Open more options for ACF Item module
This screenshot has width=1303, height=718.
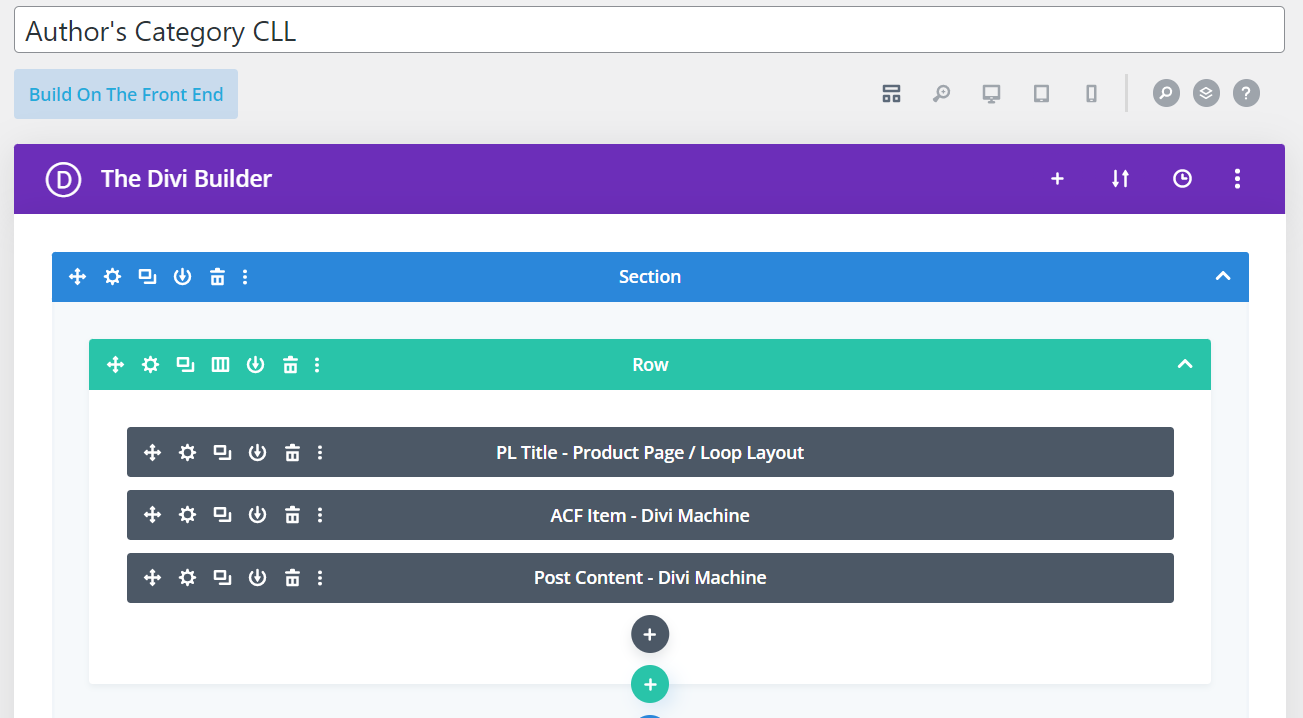(320, 516)
